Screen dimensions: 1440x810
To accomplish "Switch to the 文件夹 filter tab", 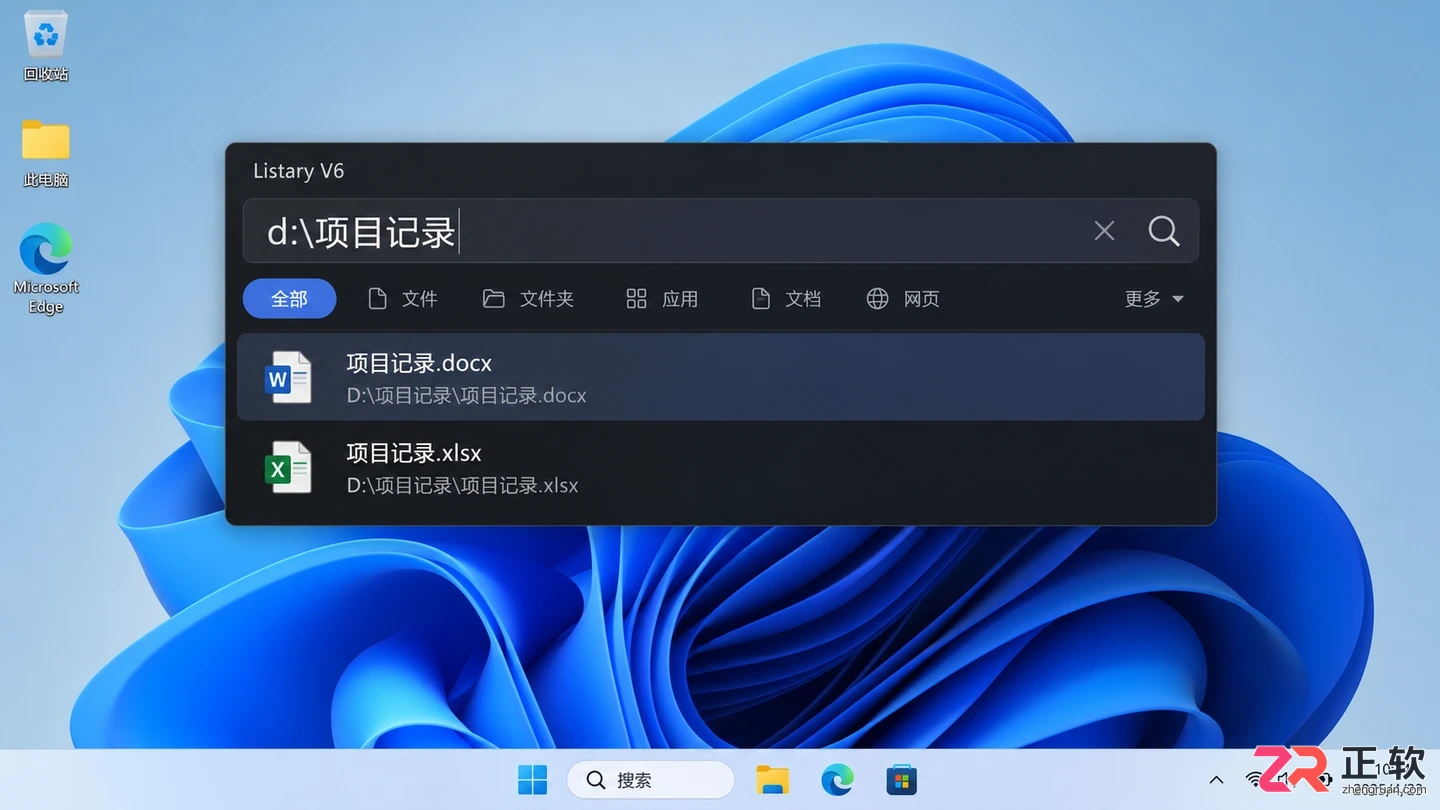I will (528, 298).
